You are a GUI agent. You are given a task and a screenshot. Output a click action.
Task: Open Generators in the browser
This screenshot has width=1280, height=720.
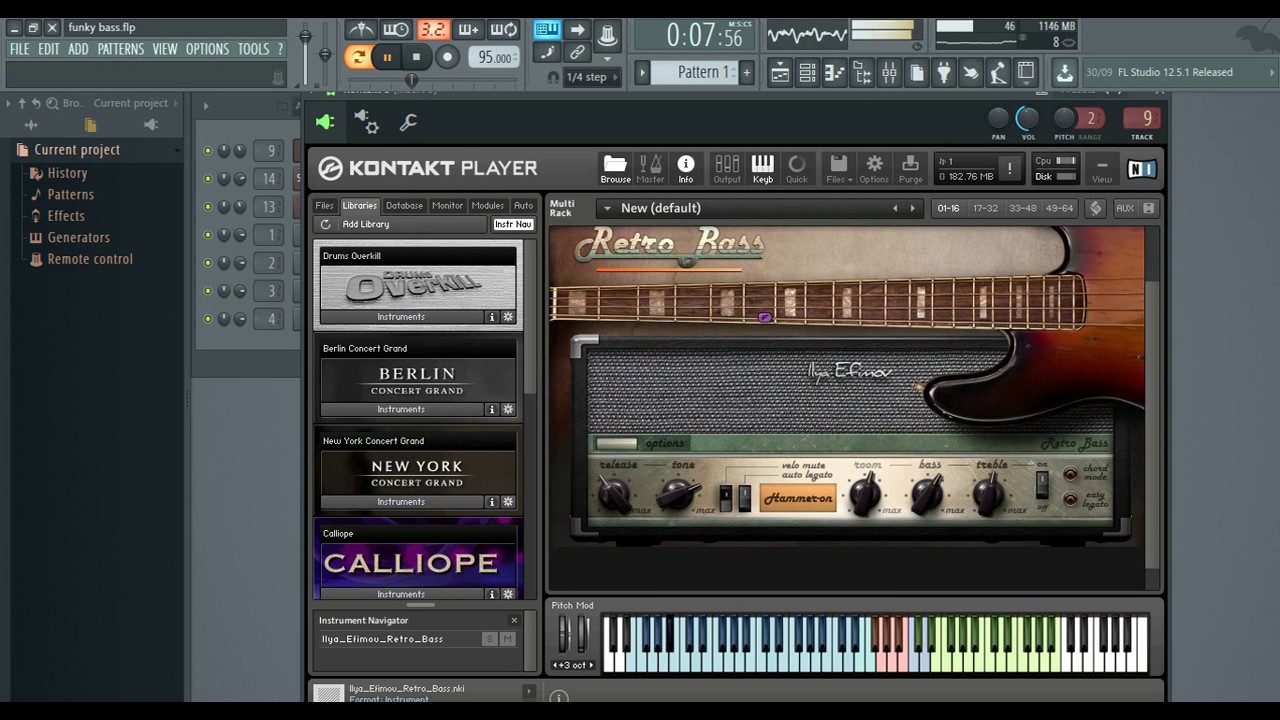tap(78, 238)
